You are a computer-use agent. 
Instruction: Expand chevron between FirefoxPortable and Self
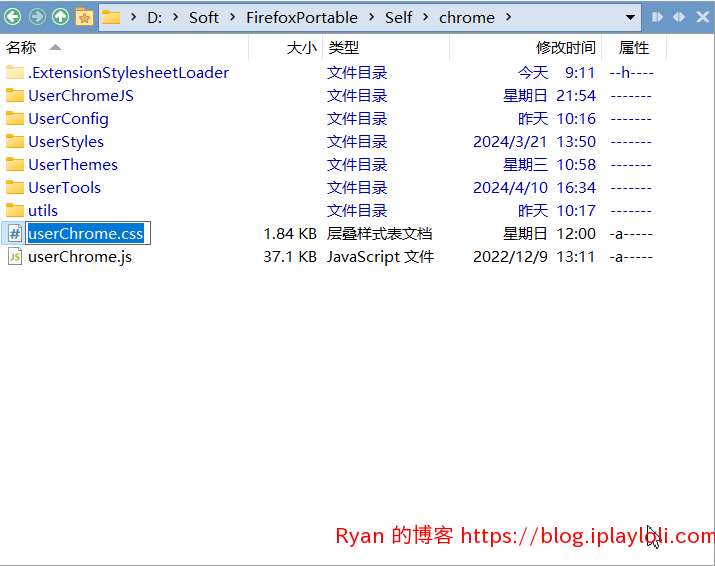(371, 17)
